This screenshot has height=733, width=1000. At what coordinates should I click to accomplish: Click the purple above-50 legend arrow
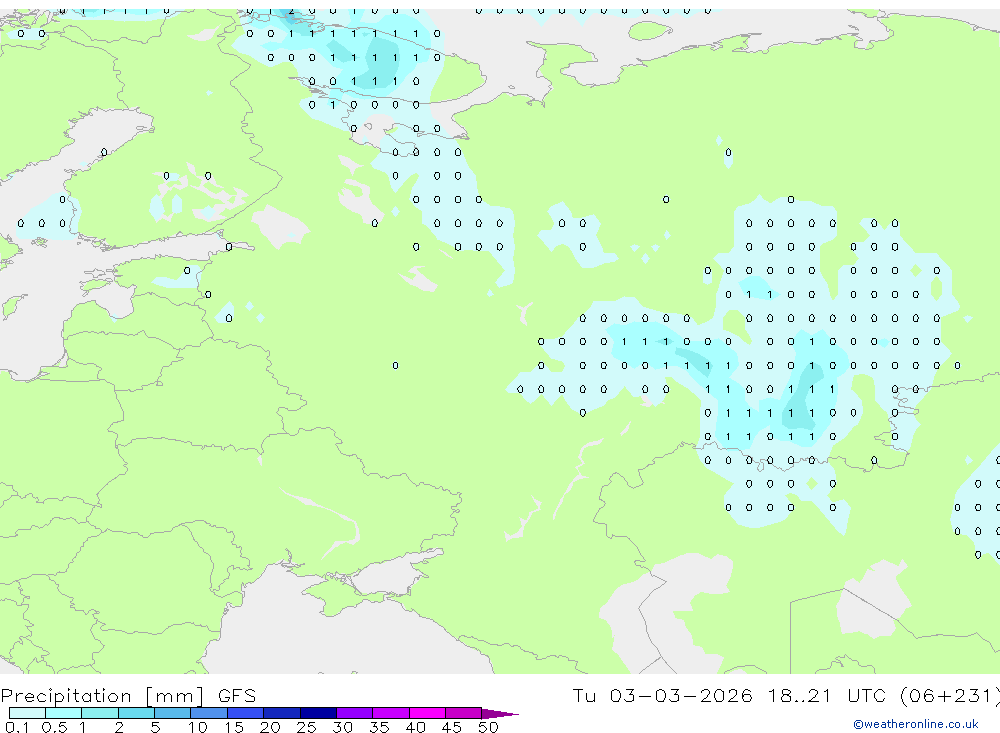pyautogui.click(x=499, y=713)
